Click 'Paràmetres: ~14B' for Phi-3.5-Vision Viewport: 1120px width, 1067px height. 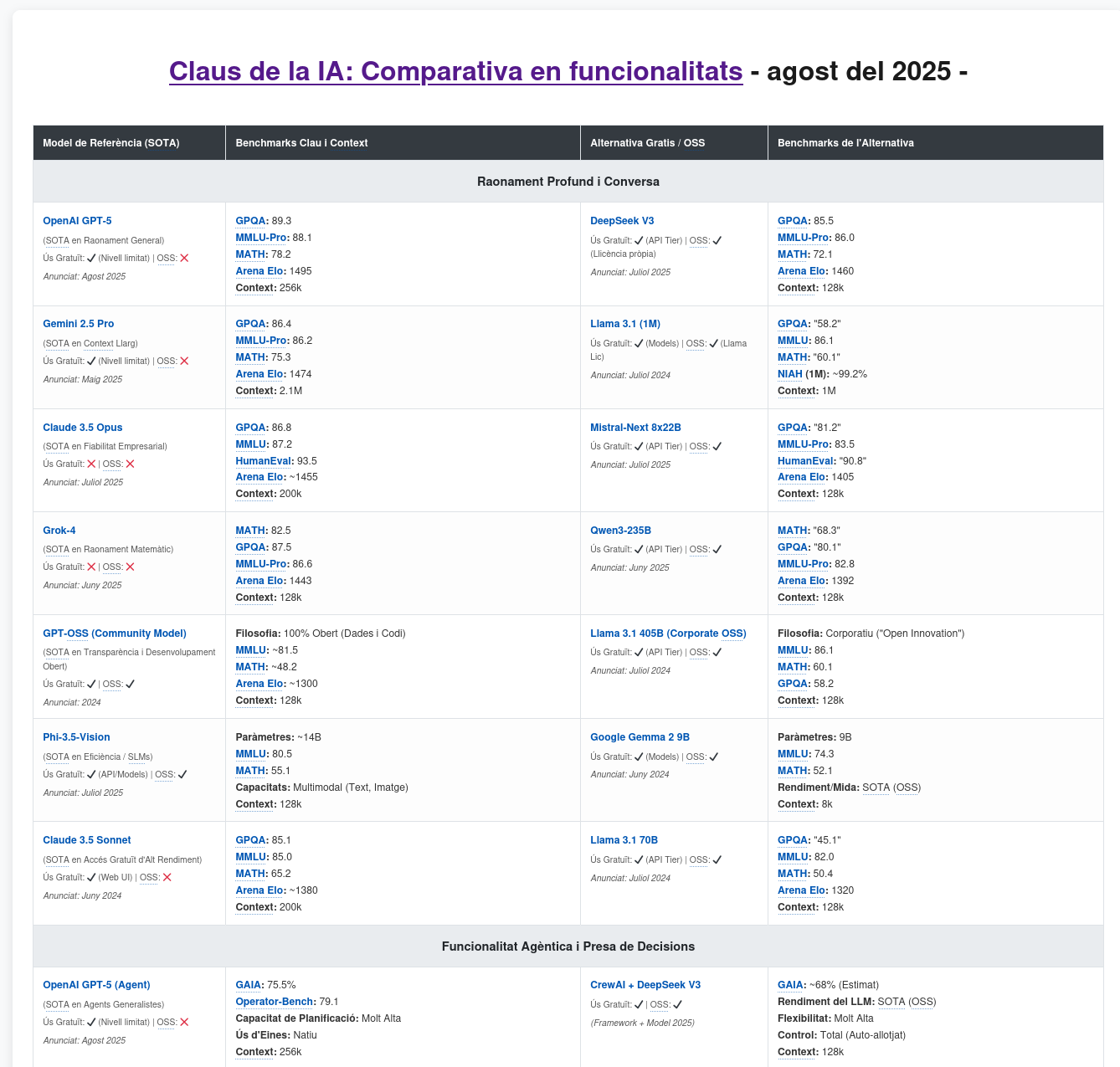(279, 737)
